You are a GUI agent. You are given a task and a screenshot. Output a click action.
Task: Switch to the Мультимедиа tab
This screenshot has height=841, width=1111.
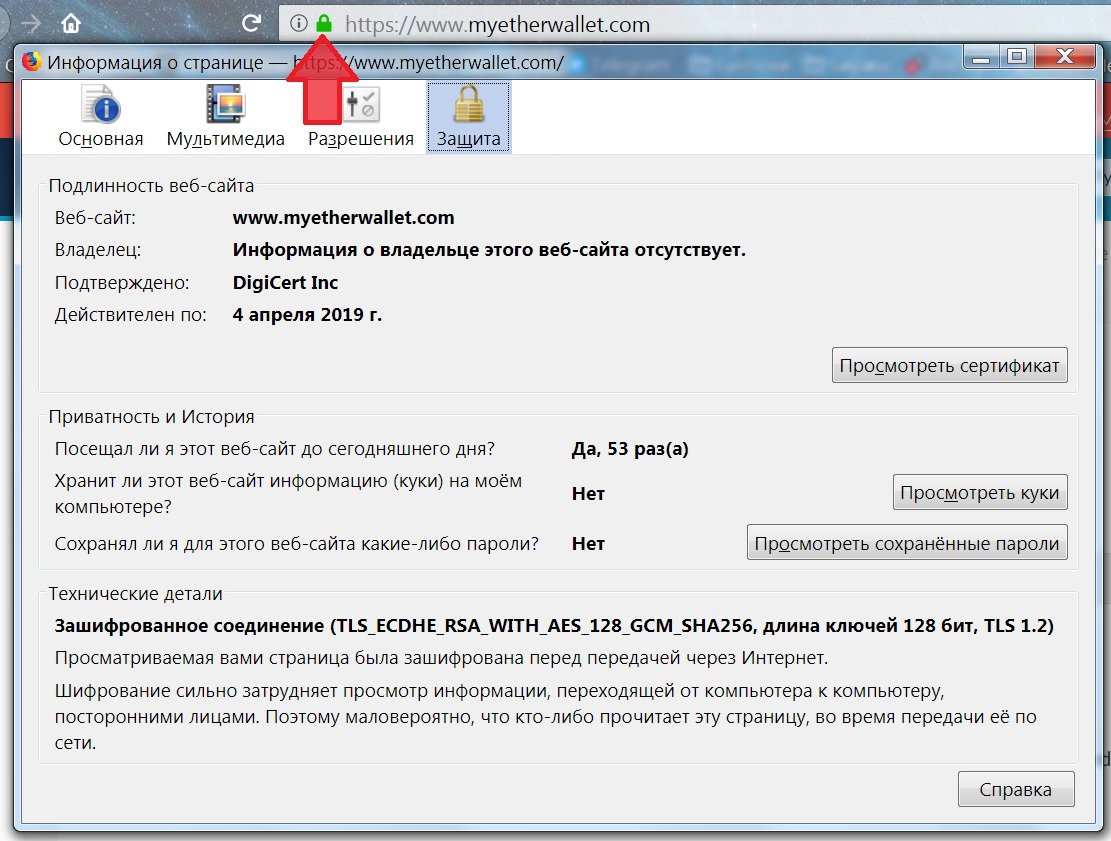point(225,117)
